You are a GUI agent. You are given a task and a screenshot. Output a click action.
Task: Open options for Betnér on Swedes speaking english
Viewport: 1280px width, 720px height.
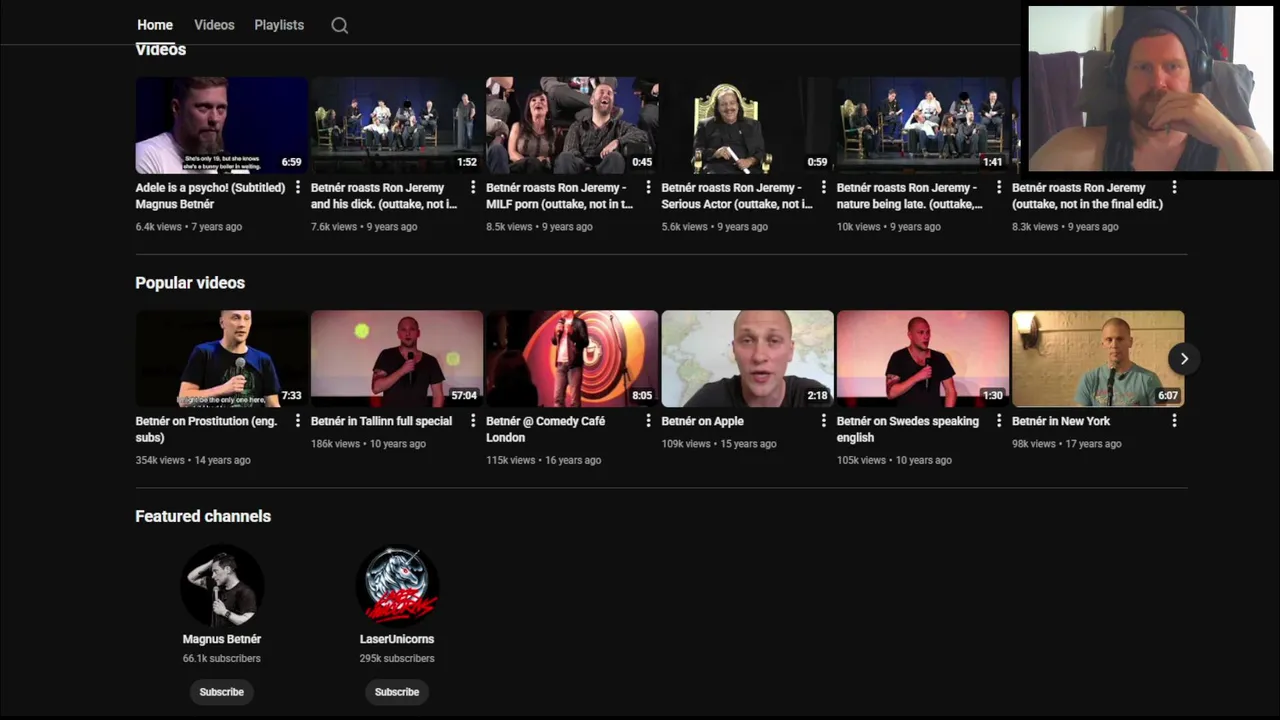[x=999, y=421]
